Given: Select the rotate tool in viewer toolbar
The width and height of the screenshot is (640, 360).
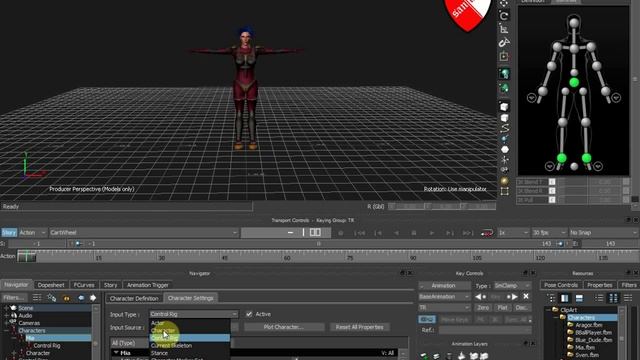Looking at the screenshot, I should tap(504, 16).
